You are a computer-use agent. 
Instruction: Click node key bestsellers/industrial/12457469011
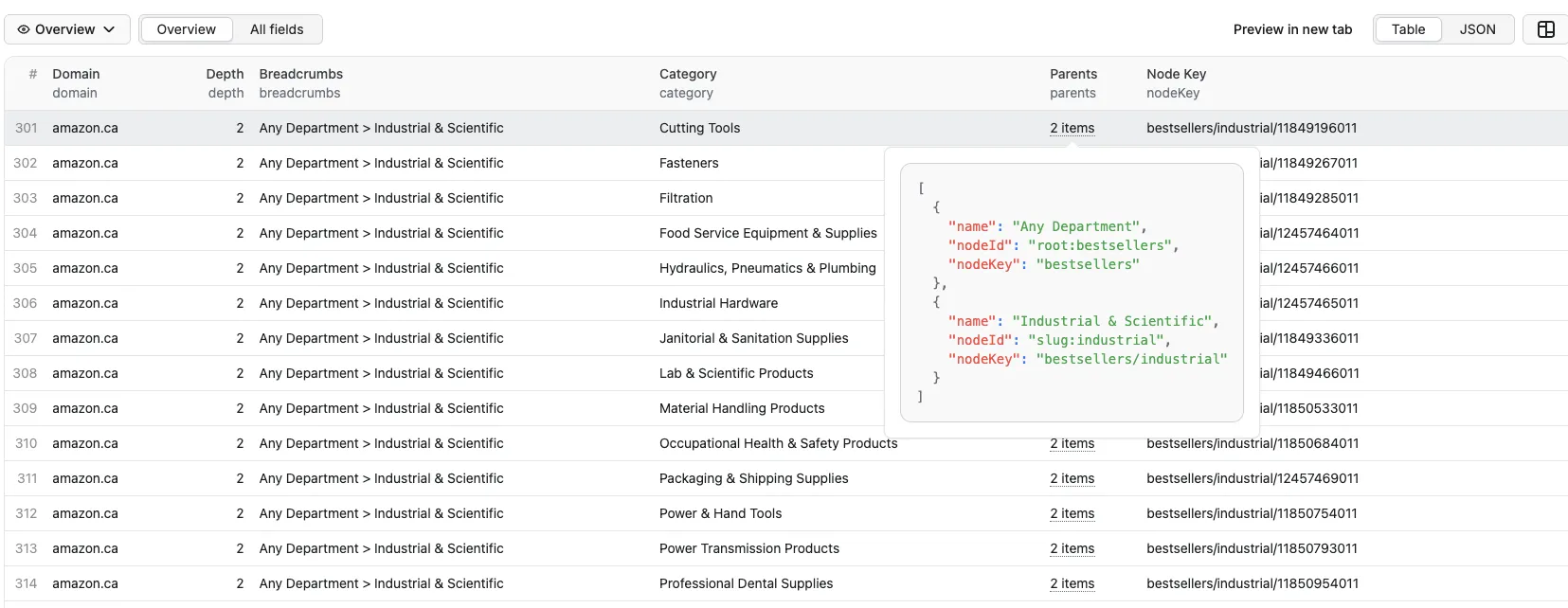pyautogui.click(x=1253, y=478)
